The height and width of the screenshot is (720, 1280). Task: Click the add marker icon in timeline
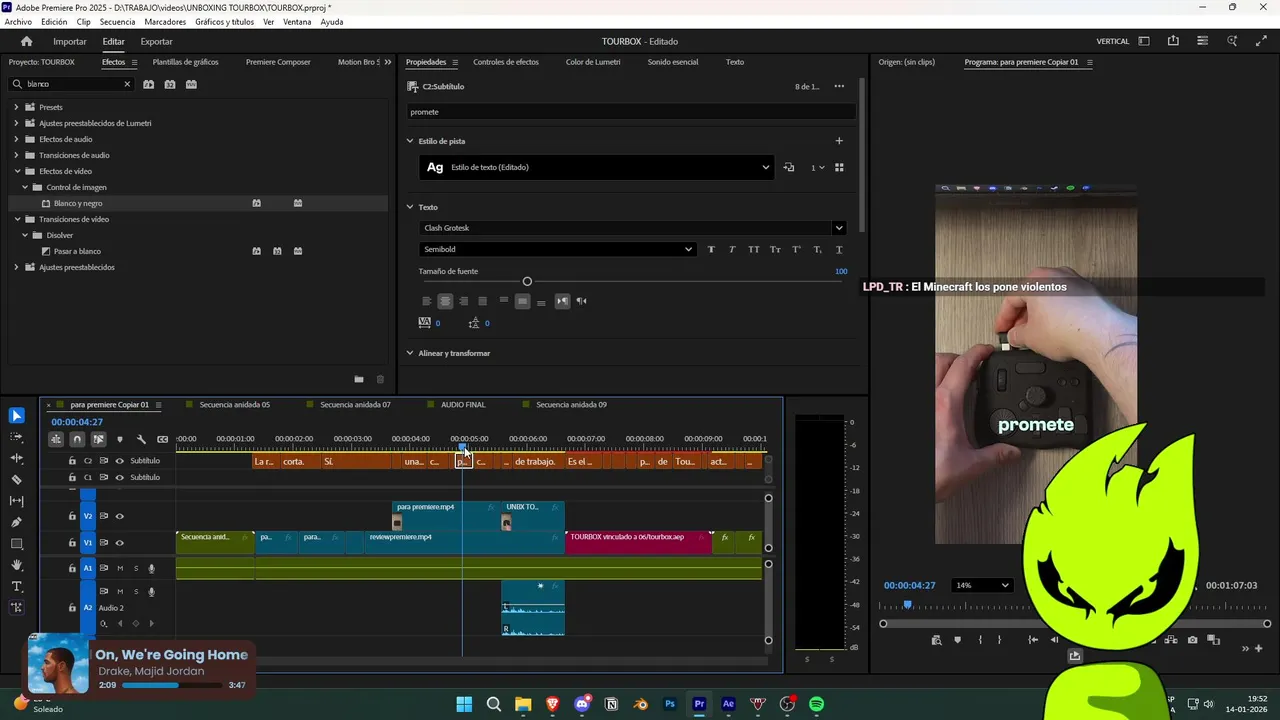pyautogui.click(x=120, y=439)
